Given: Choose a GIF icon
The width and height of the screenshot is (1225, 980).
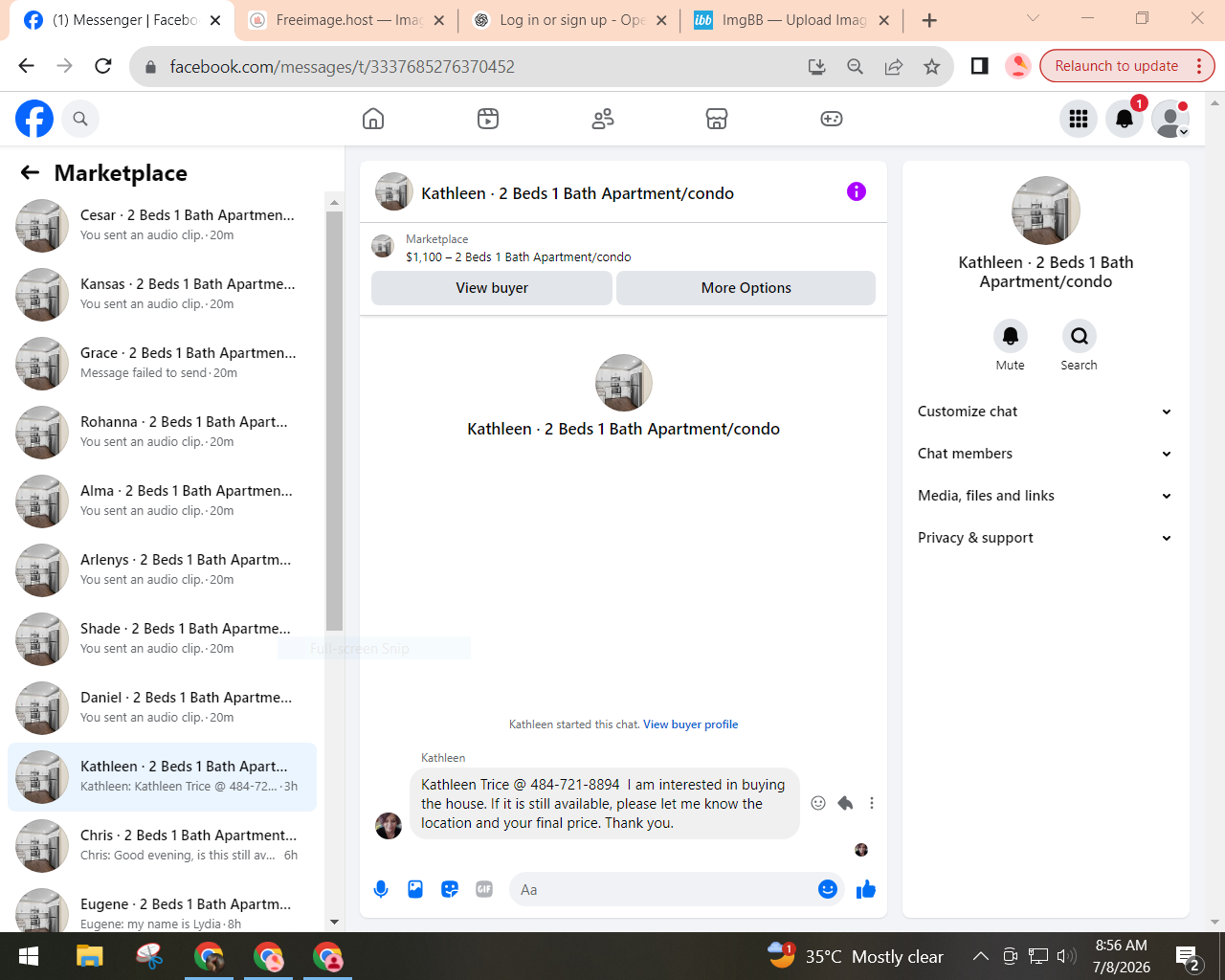Looking at the screenshot, I should click(484, 889).
